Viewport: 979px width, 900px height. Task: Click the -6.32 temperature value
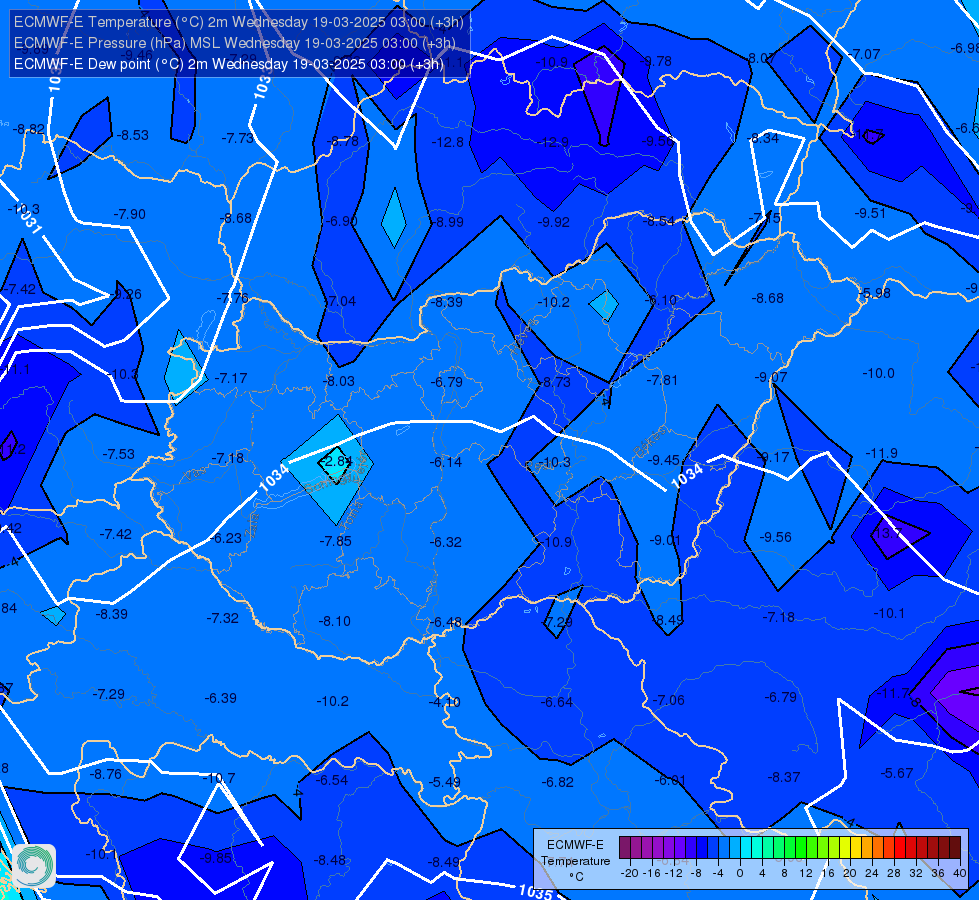(445, 542)
